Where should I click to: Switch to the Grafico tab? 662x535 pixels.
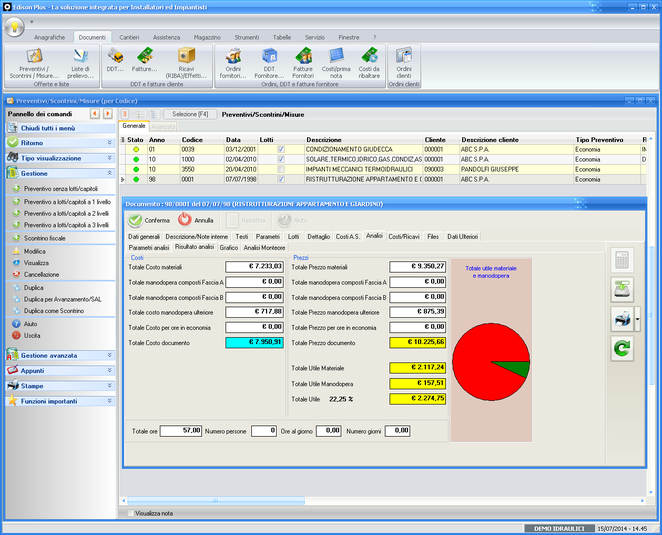click(228, 246)
